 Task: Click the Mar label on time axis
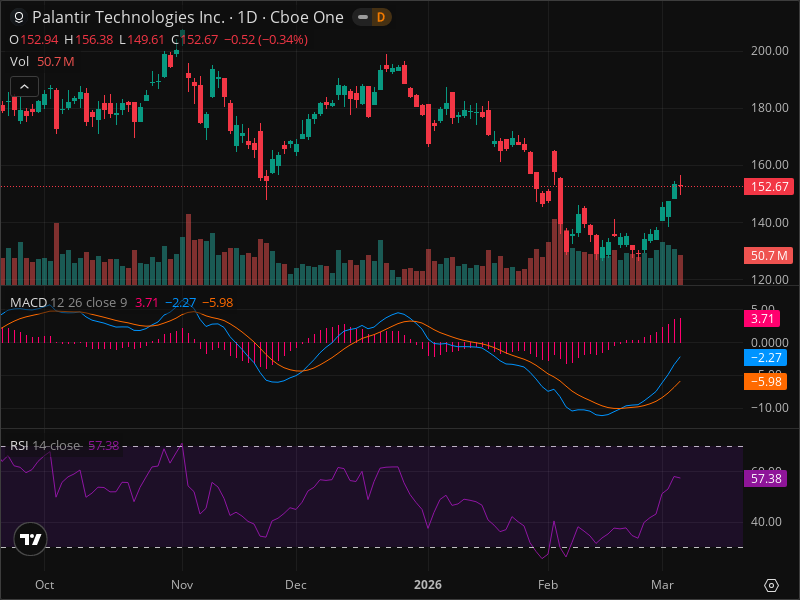pos(662,585)
